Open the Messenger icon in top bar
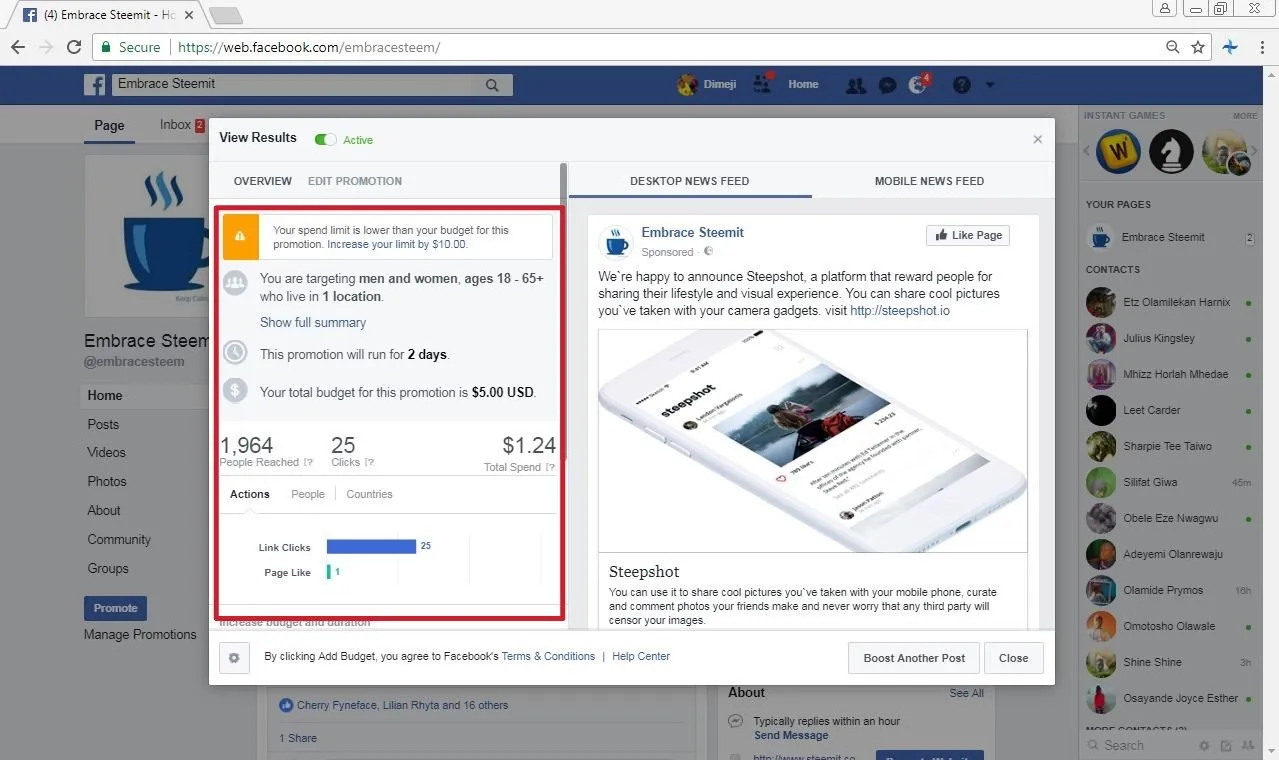This screenshot has height=760, width=1279. [x=887, y=85]
